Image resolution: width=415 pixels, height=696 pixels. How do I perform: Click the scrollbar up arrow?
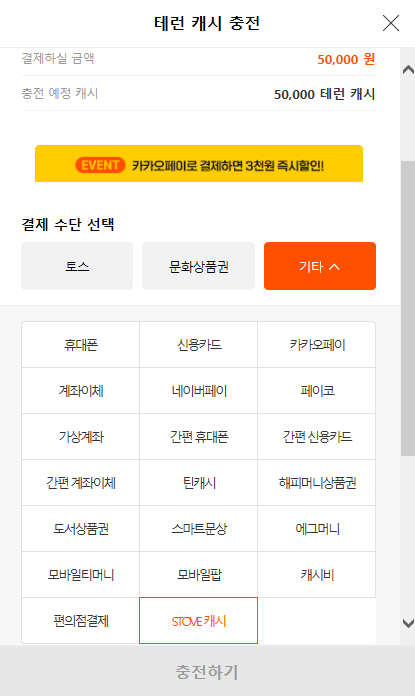(x=408, y=70)
